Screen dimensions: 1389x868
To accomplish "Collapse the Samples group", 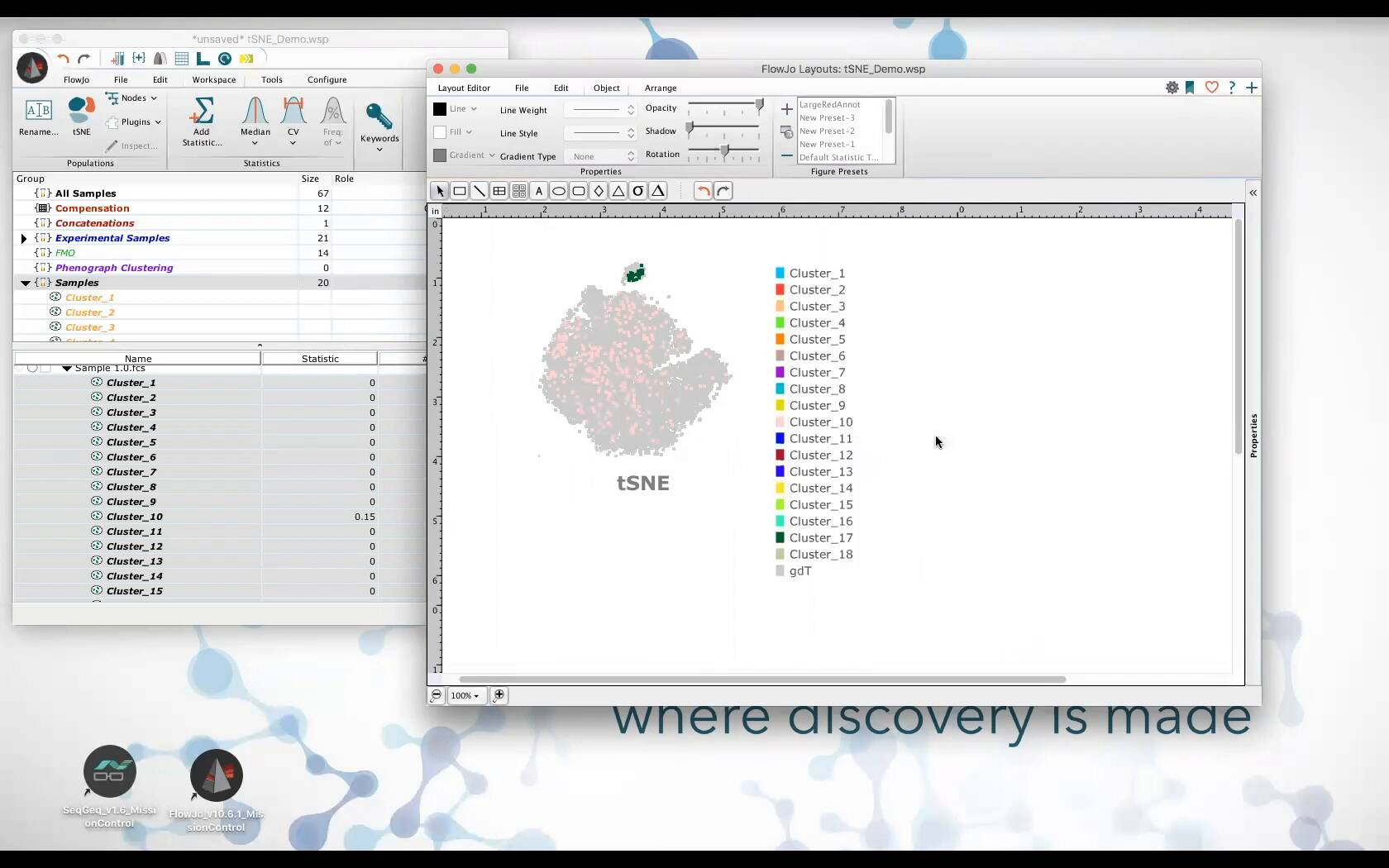I will [x=26, y=283].
